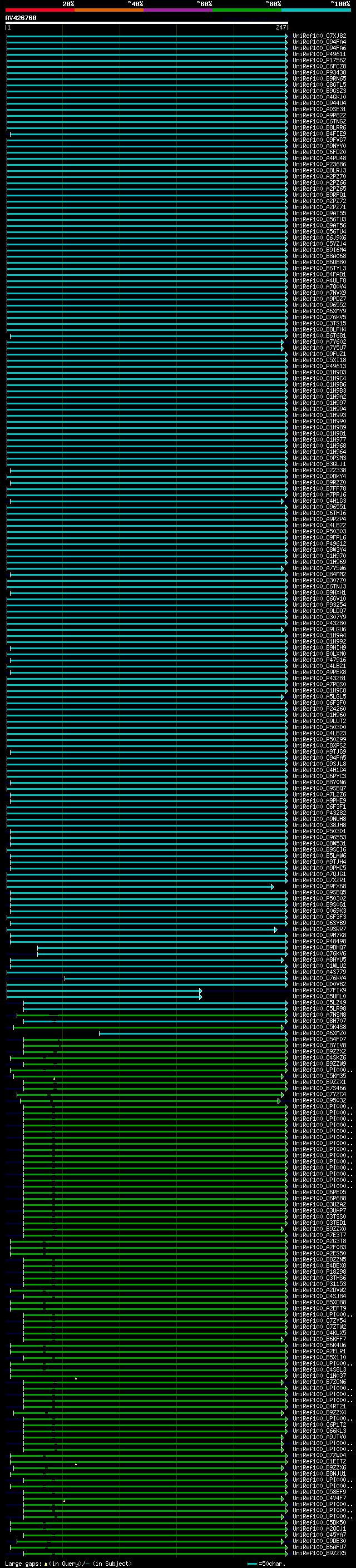This screenshot has width=356, height=1568.
Task: Select the UniRef100_Q95032 label
Action: coord(319,1101)
